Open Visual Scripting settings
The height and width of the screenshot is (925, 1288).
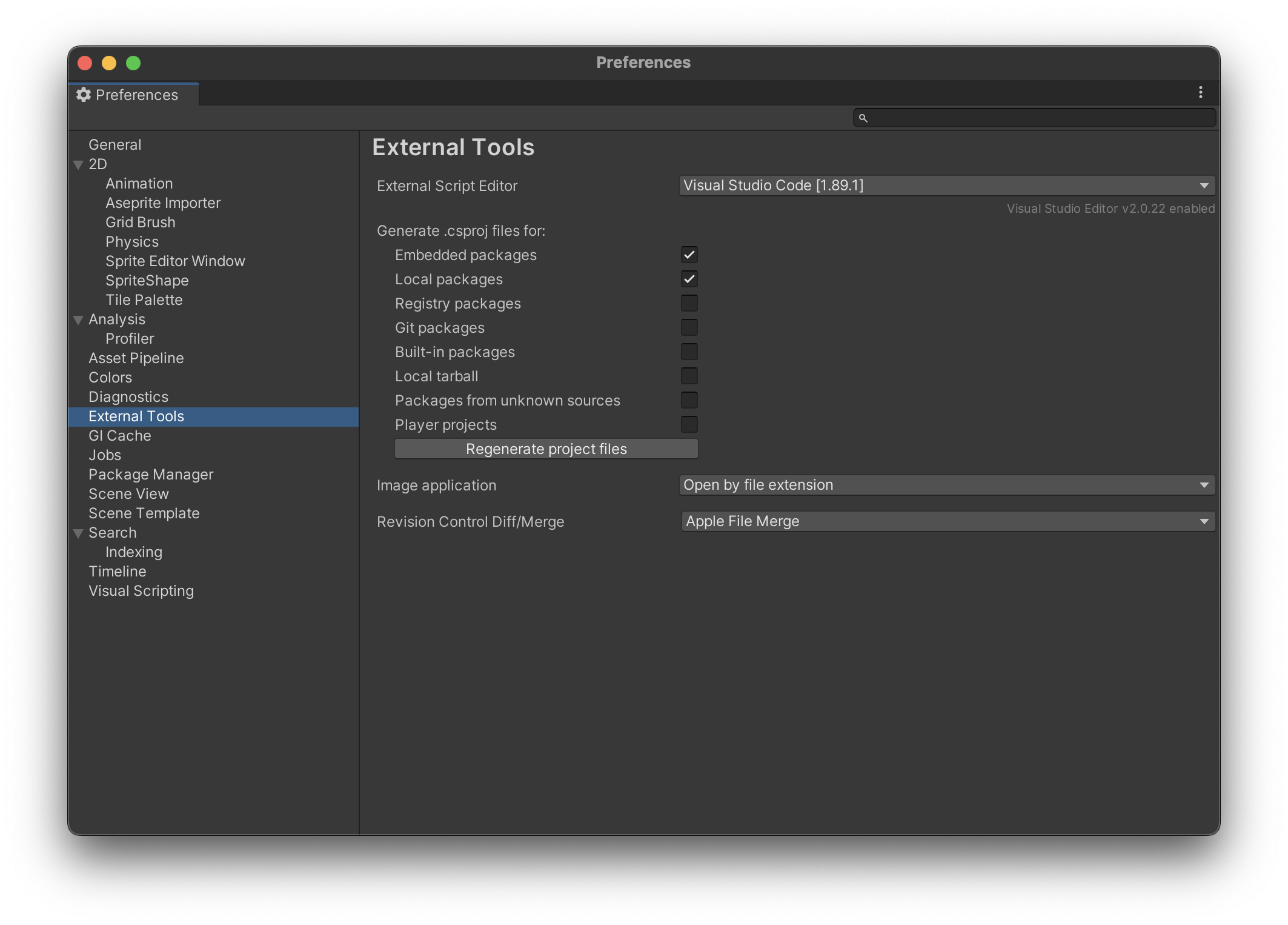(141, 590)
